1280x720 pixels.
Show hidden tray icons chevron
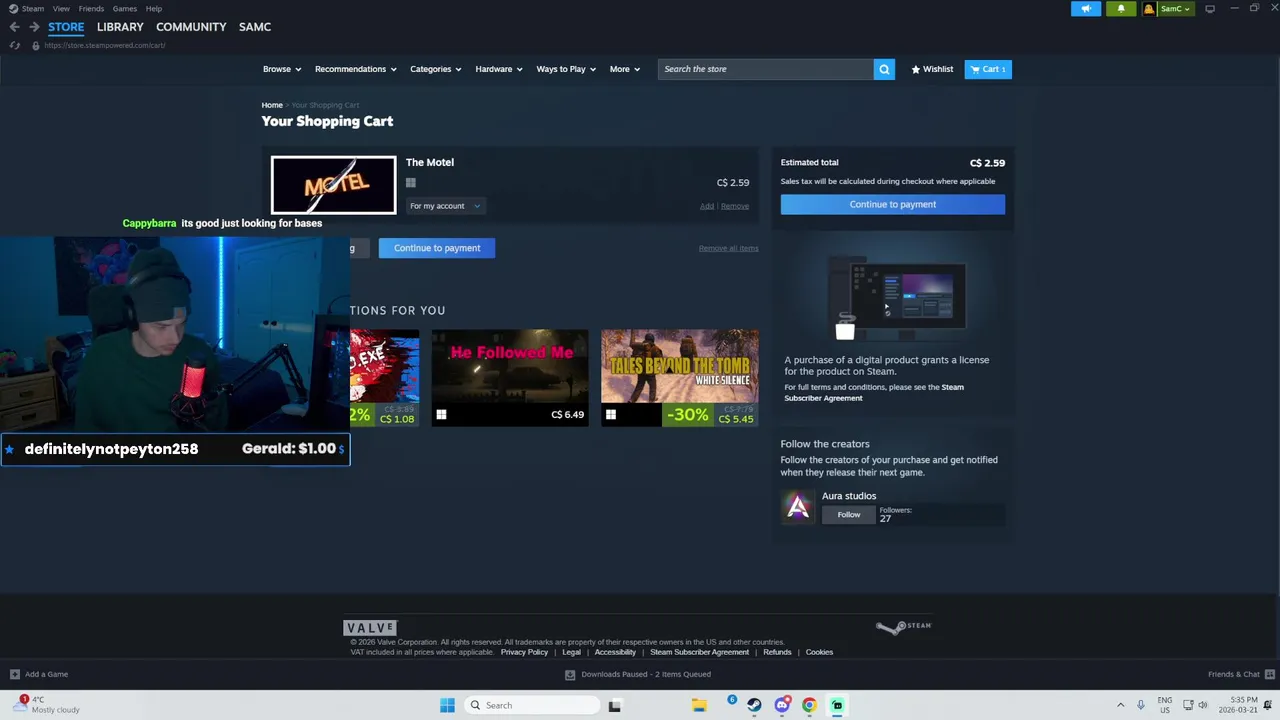[1120, 705]
